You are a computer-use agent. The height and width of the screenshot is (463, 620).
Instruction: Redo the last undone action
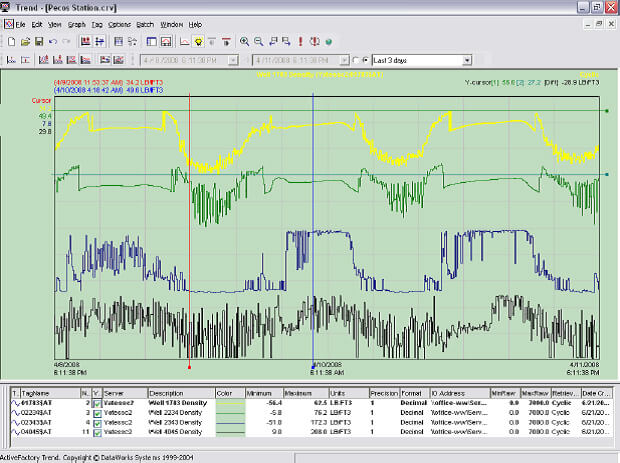[66, 42]
